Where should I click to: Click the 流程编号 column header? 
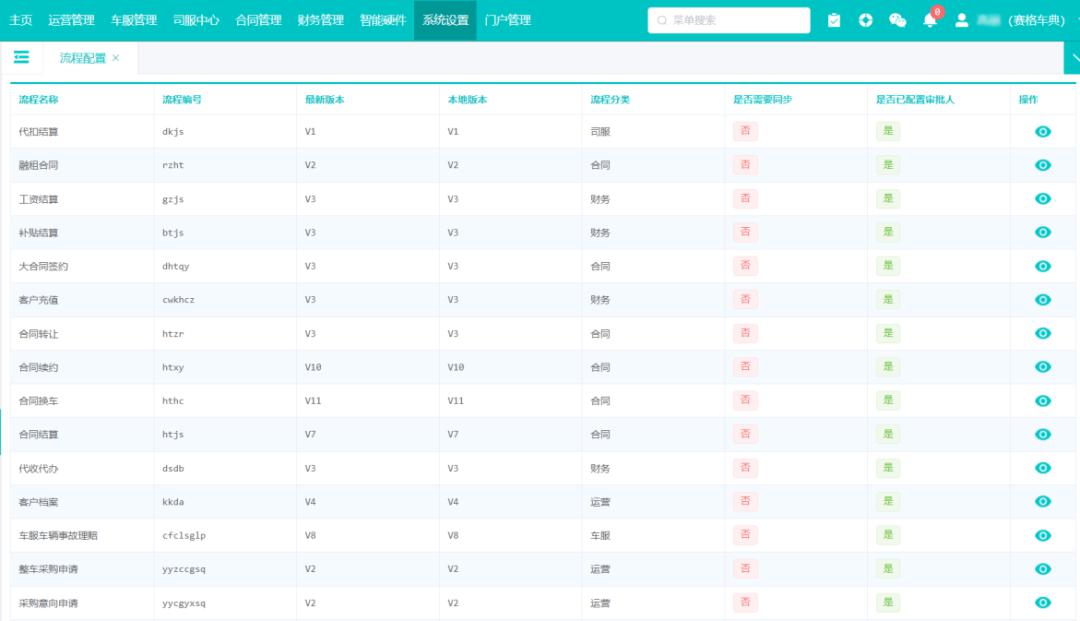click(182, 100)
